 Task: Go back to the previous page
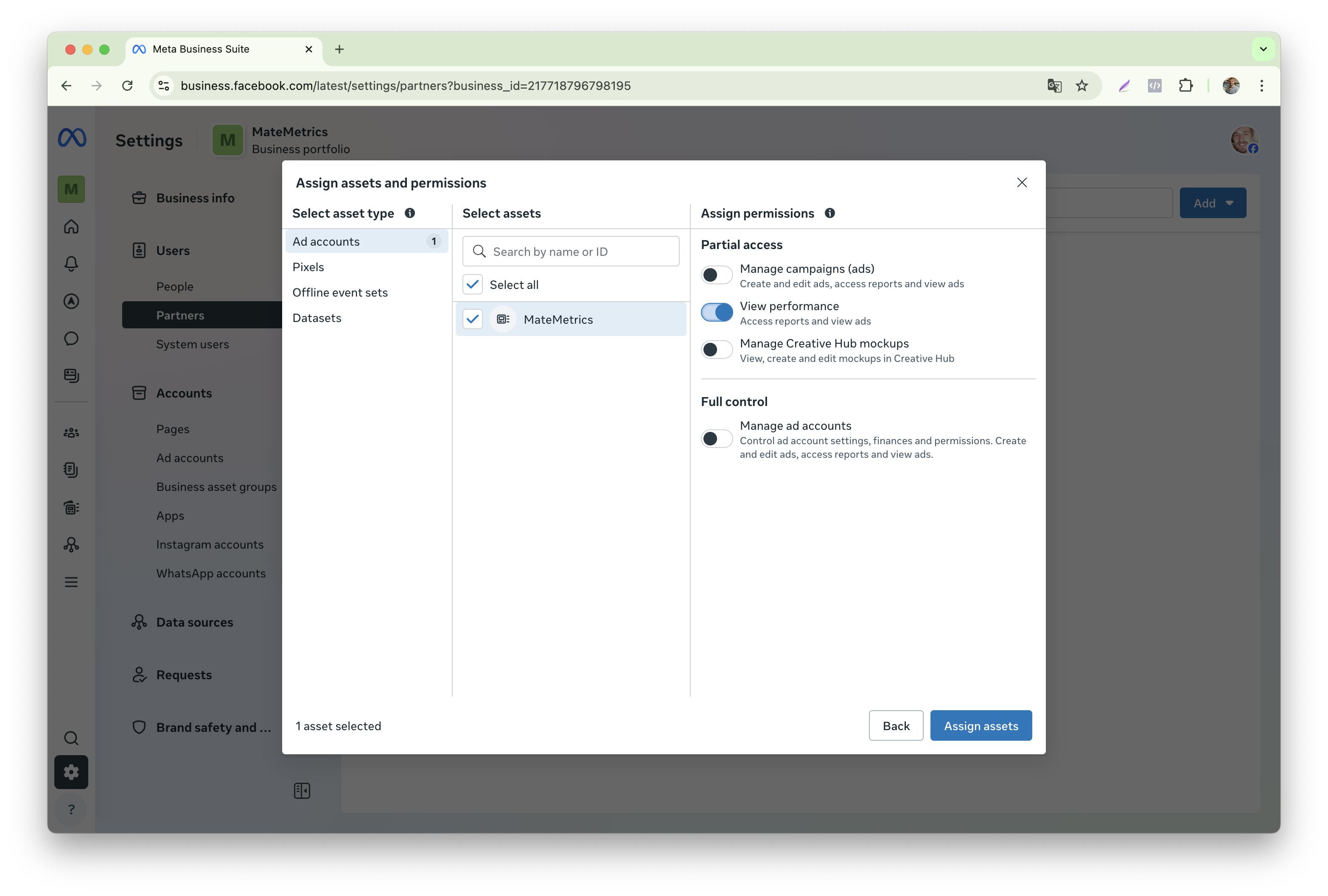(66, 86)
